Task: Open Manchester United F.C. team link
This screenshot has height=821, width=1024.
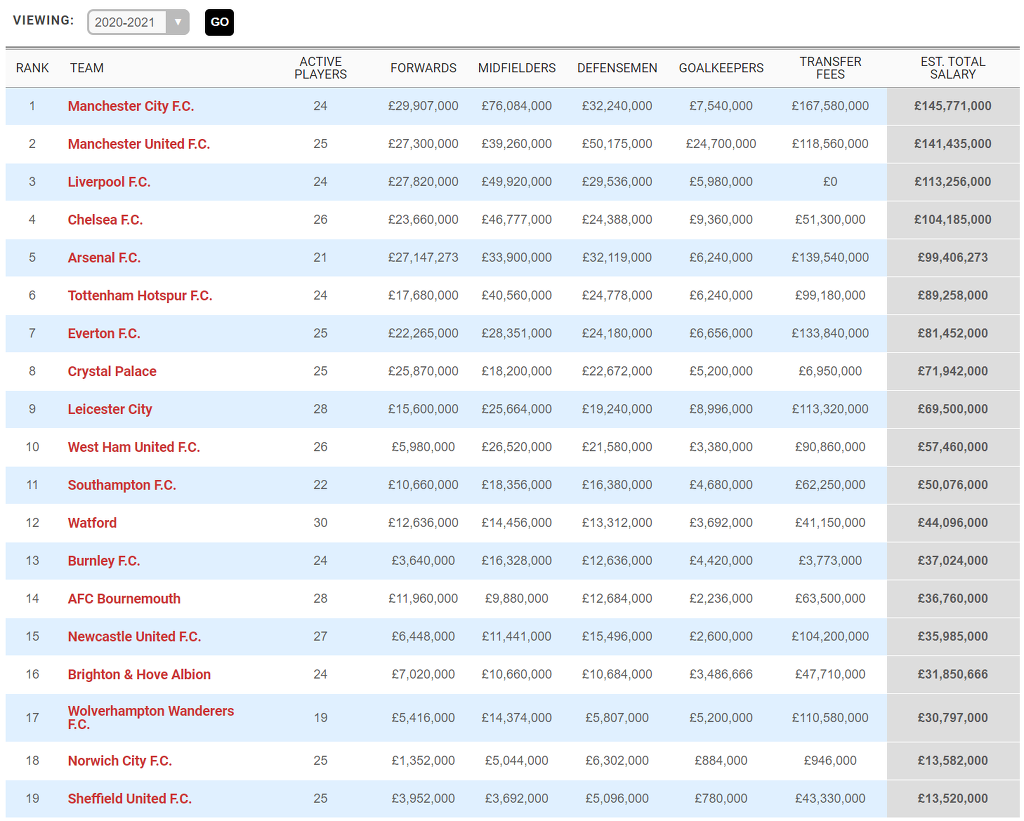Action: [x=138, y=144]
